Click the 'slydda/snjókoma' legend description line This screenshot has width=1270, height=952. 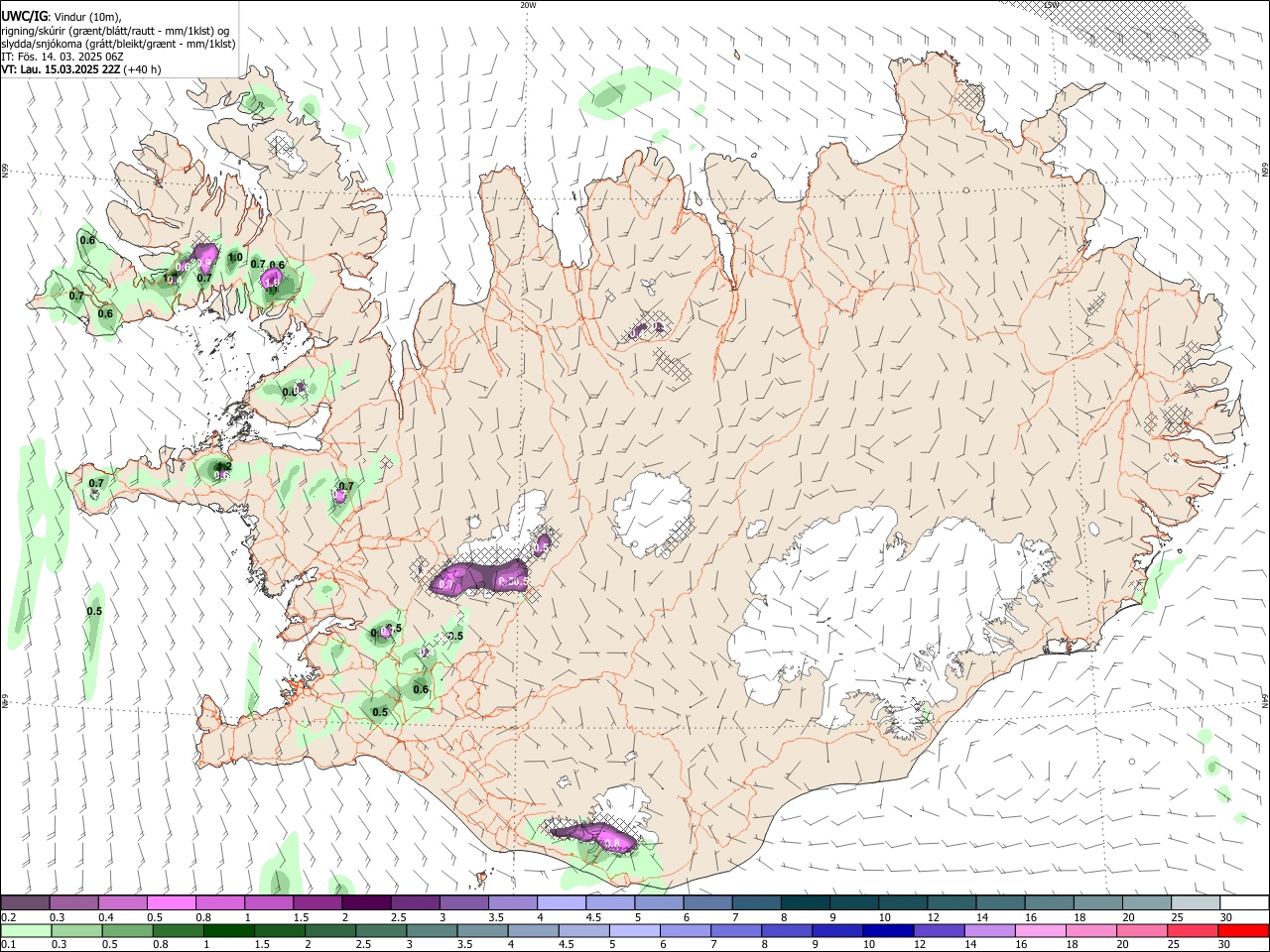[118, 44]
